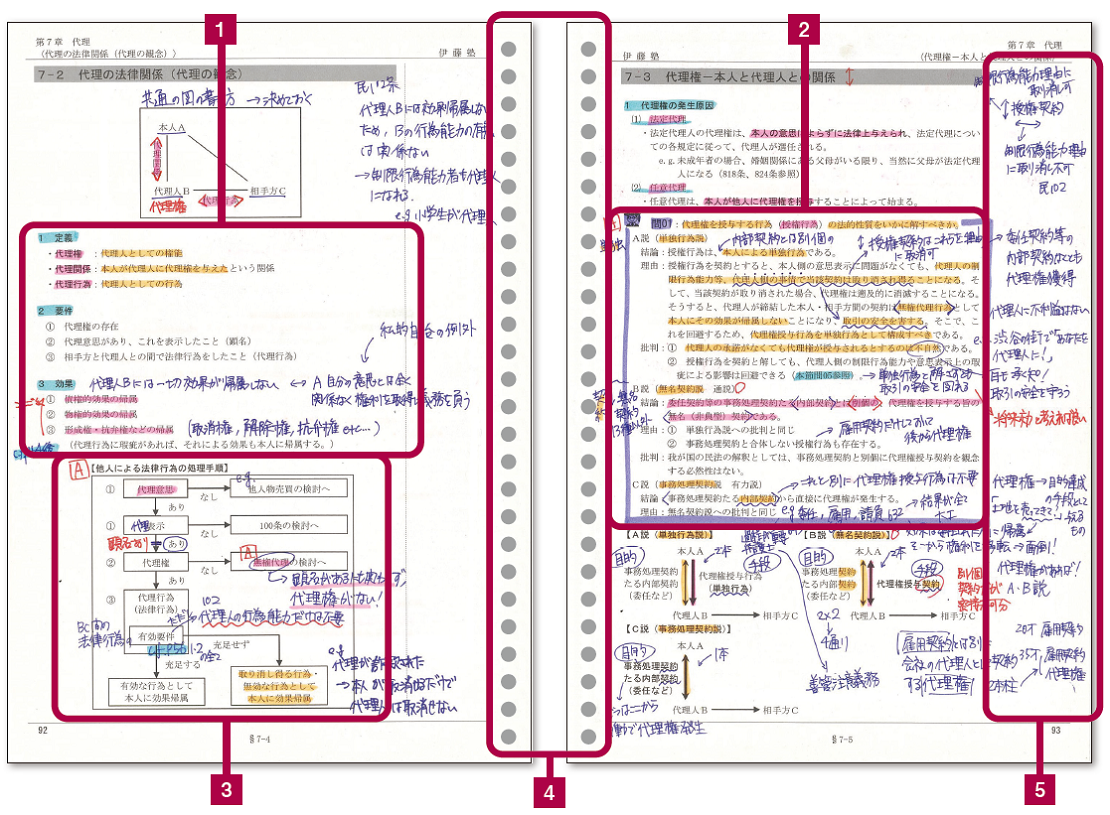The width and height of the screenshot is (1110, 815).
Task: Select the 1 定義 subsection heading
Action: [56, 238]
